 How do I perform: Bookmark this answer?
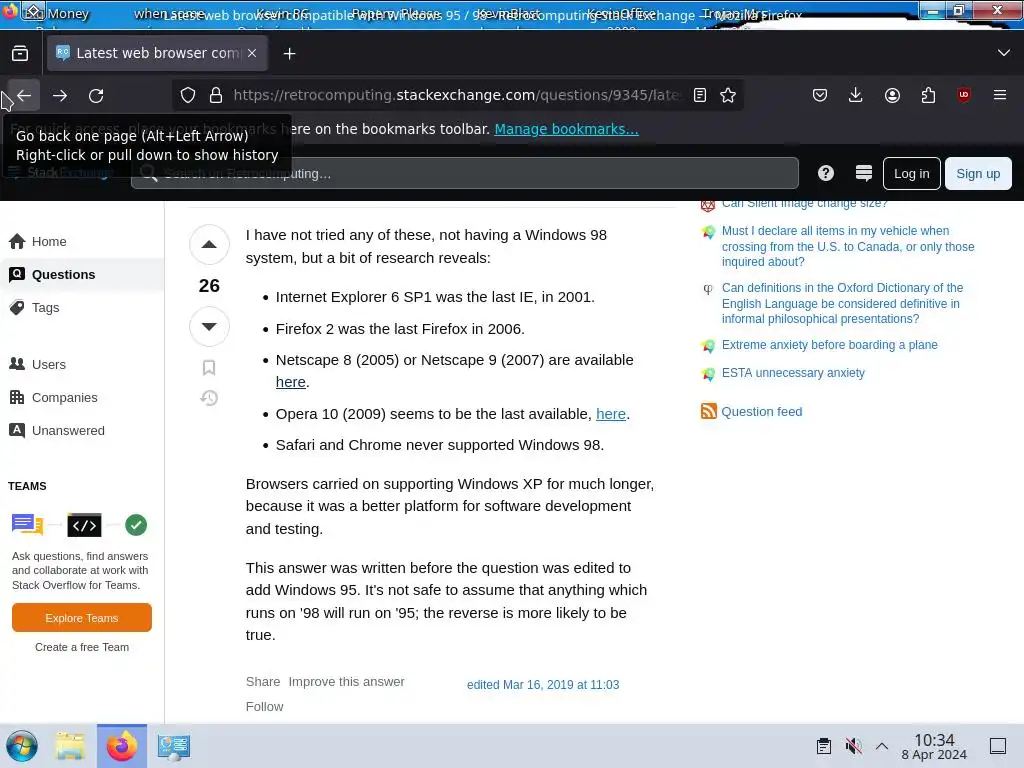coord(209,368)
